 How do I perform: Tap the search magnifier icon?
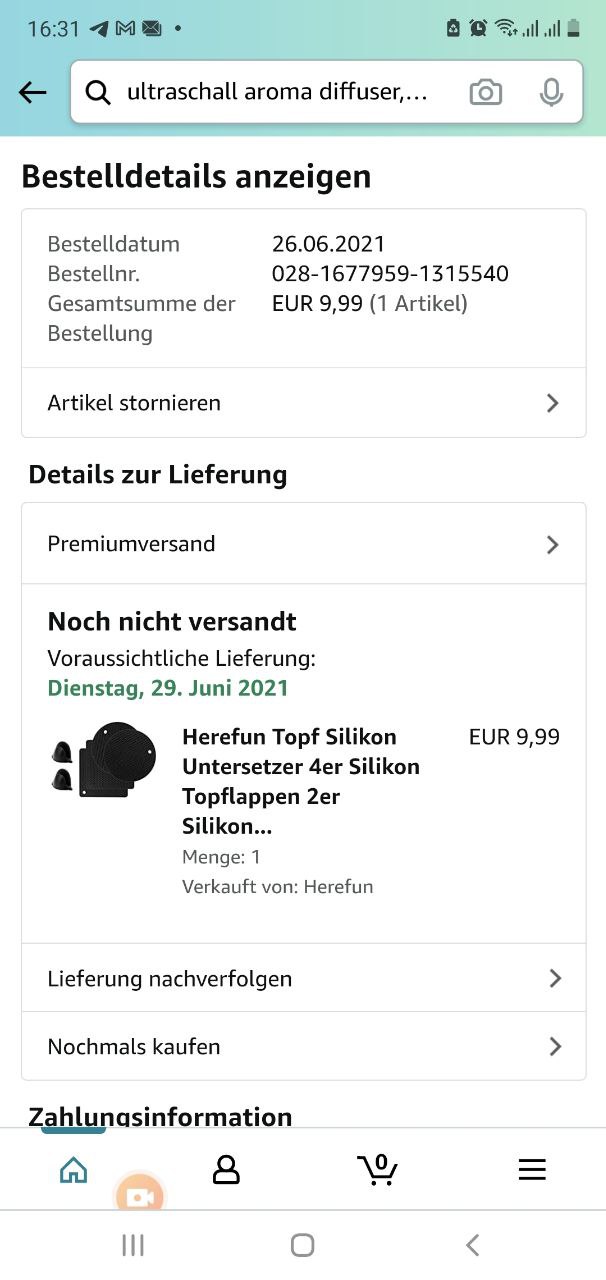[98, 93]
